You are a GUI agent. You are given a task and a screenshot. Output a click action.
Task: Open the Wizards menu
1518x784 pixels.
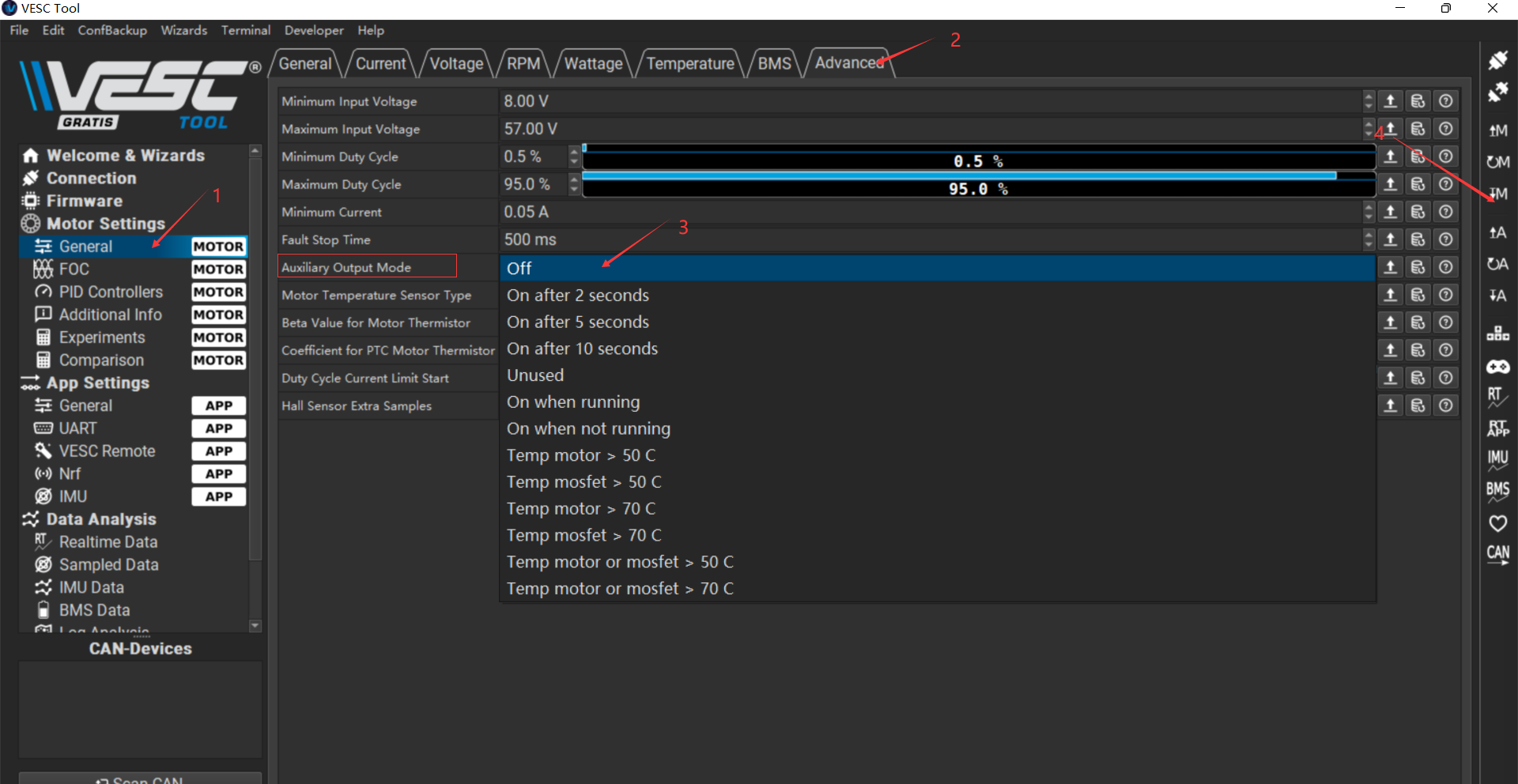click(183, 30)
